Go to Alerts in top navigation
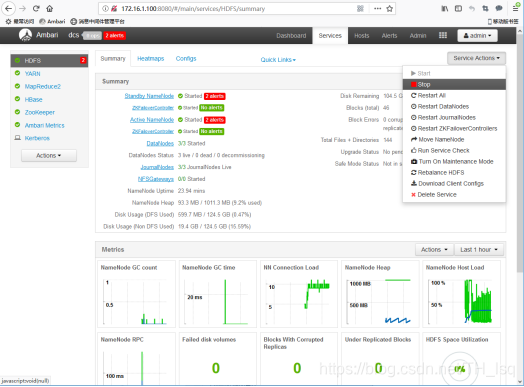The image size is (524, 387). coord(389,35)
